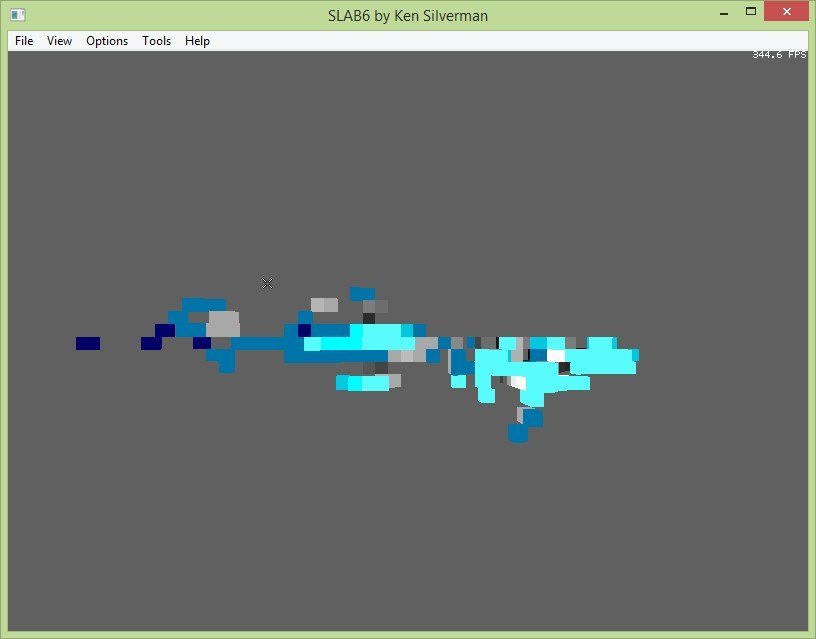Select the lowest blue voxel of the model
816x639 pixels.
click(517, 433)
